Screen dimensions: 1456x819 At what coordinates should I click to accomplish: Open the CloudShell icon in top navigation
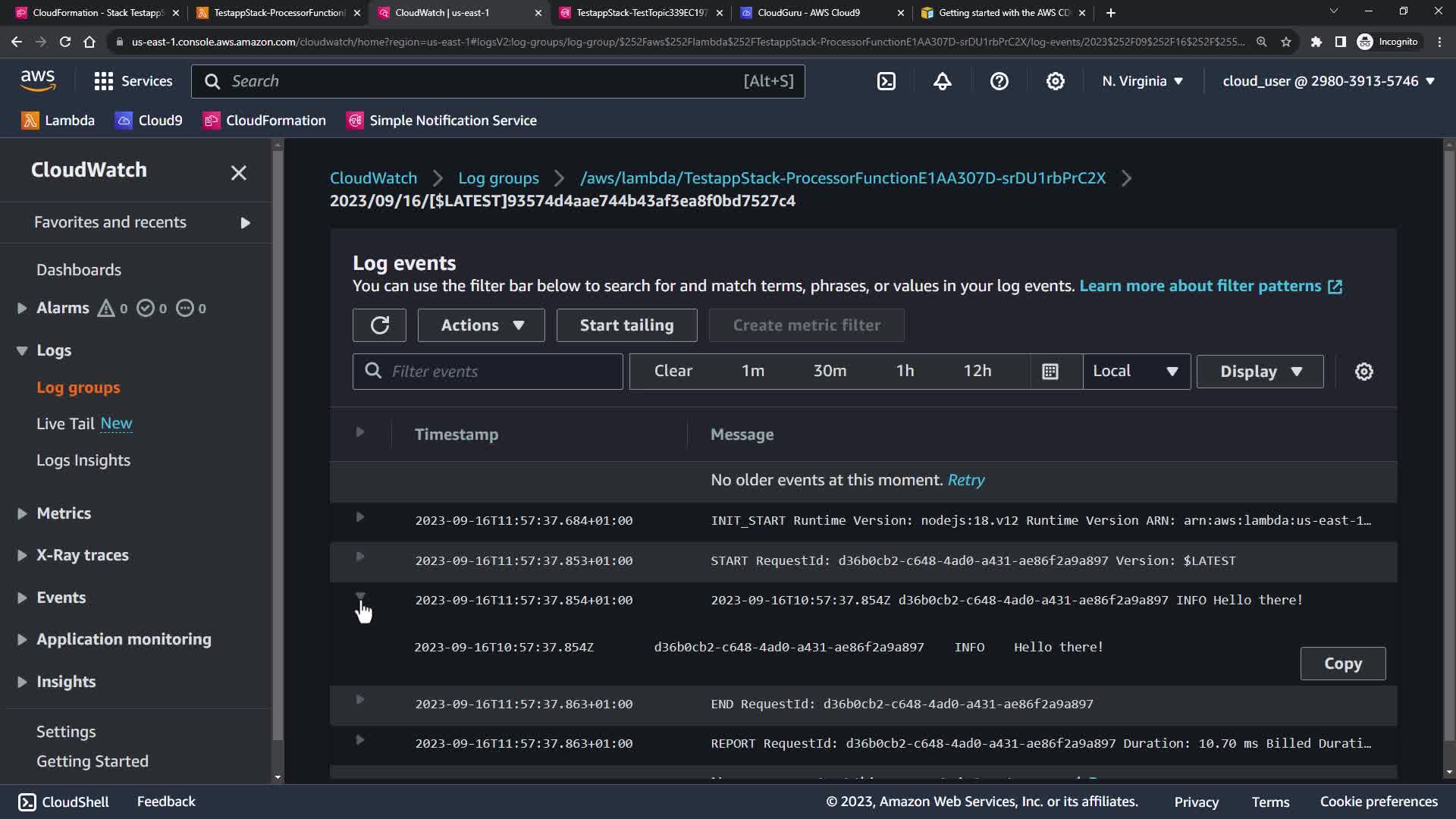click(x=886, y=81)
